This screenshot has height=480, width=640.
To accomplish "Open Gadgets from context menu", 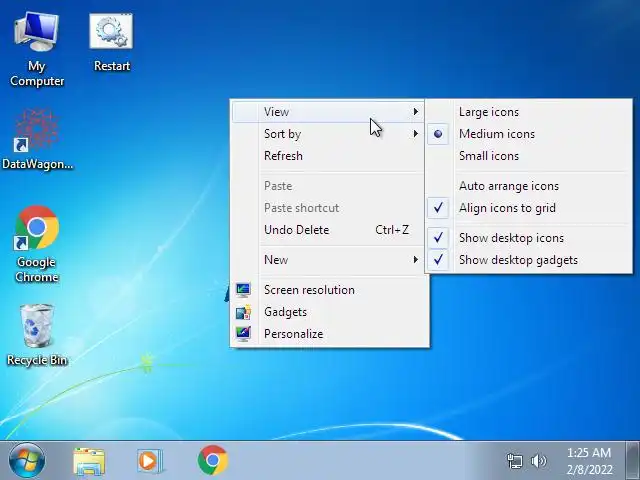I will tap(329, 312).
